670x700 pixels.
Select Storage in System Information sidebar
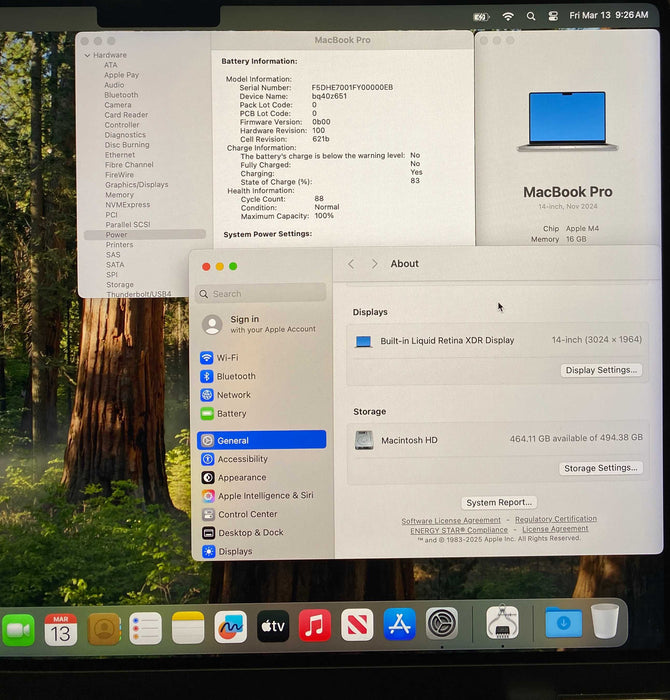pos(120,285)
